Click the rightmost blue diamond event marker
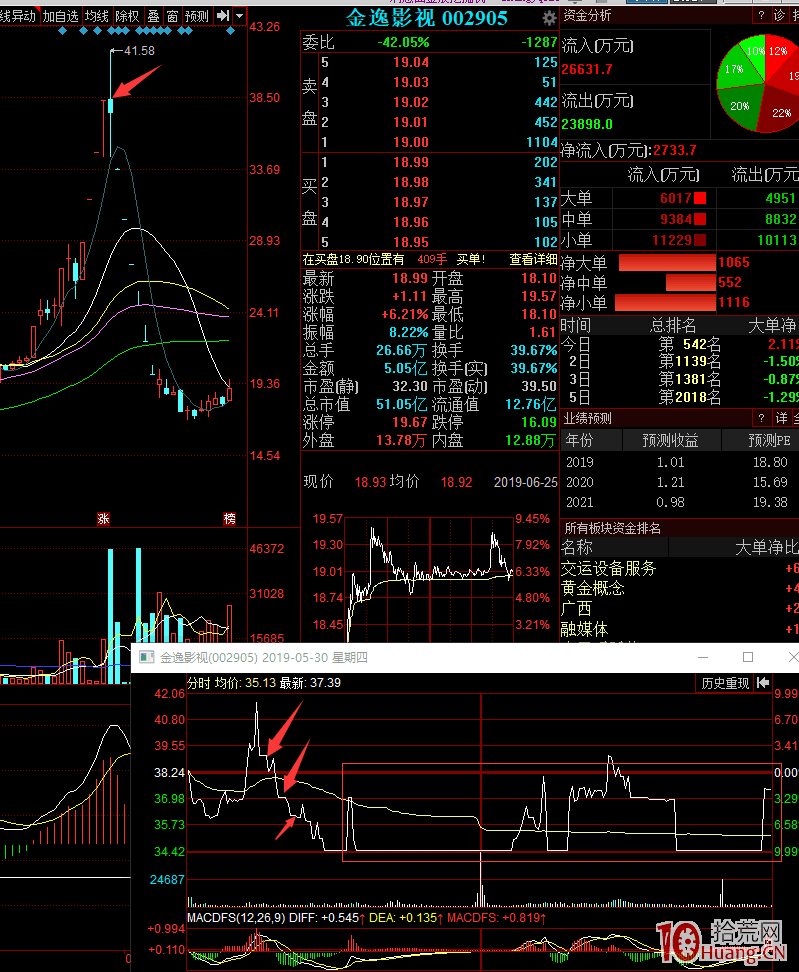The image size is (799, 972). click(231, 30)
